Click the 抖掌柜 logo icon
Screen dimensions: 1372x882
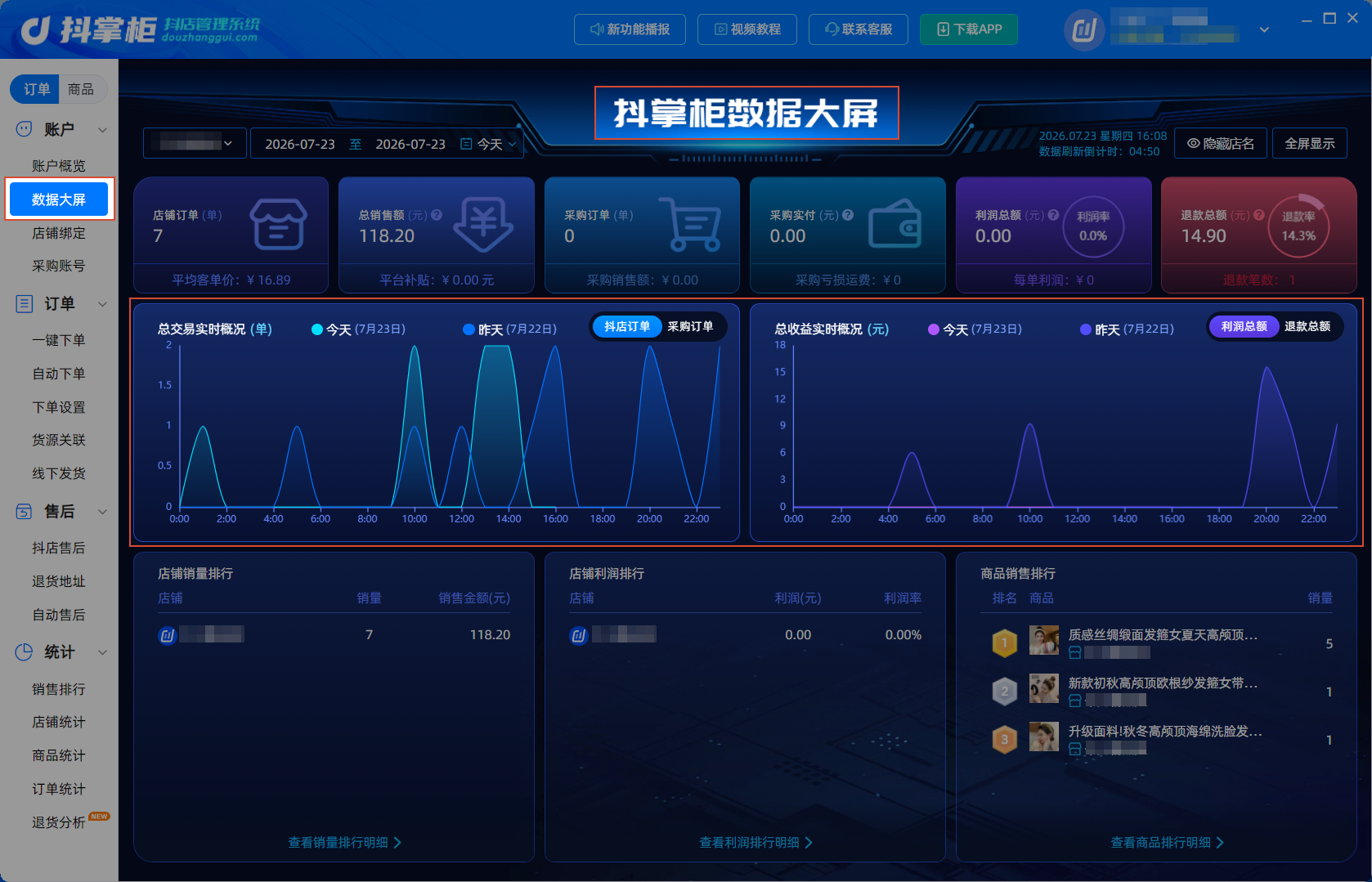[x=35, y=29]
